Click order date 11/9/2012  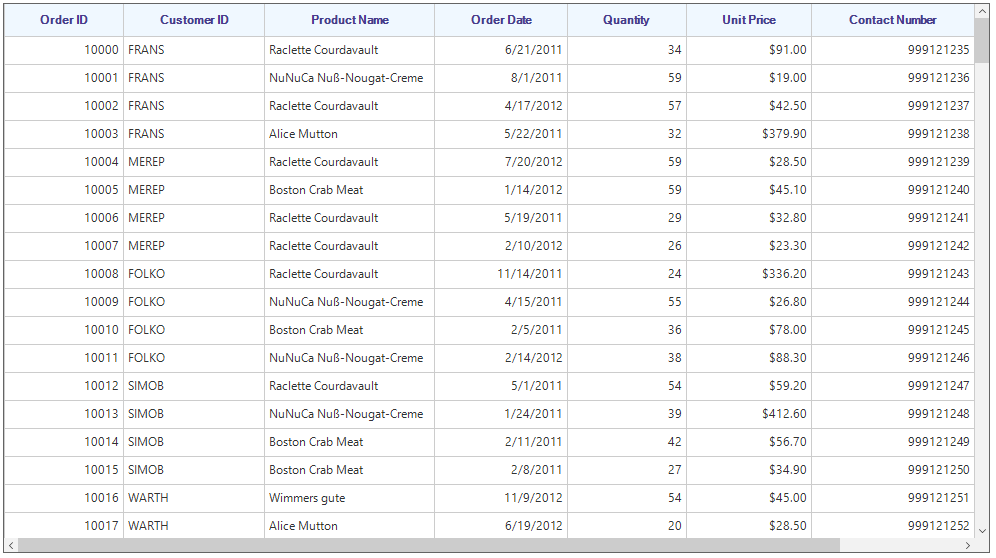tap(501, 497)
